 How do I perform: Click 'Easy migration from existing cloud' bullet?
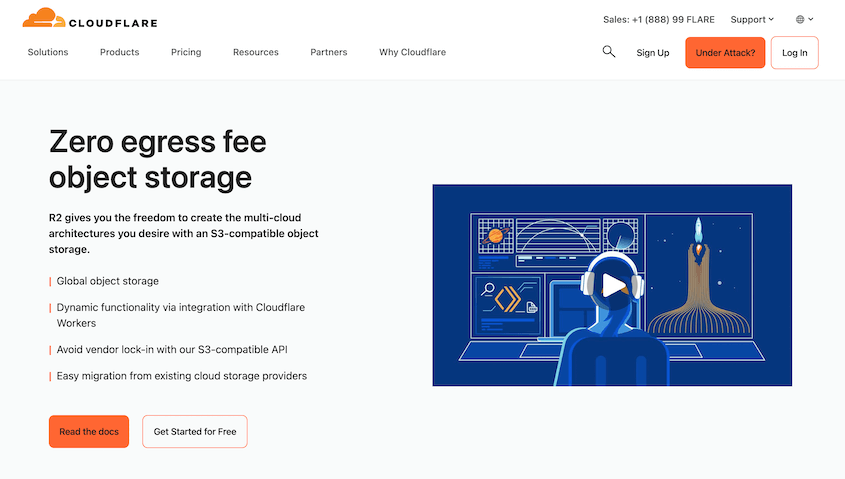(x=182, y=376)
